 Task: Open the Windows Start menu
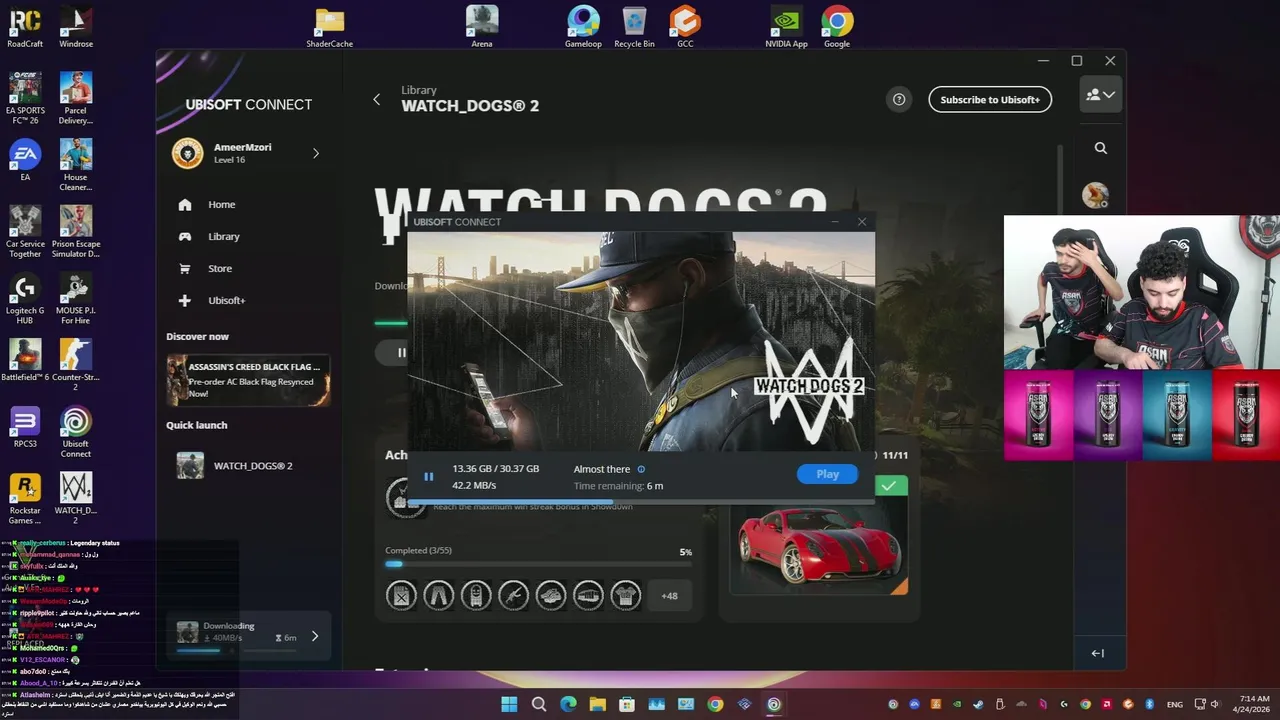[509, 704]
